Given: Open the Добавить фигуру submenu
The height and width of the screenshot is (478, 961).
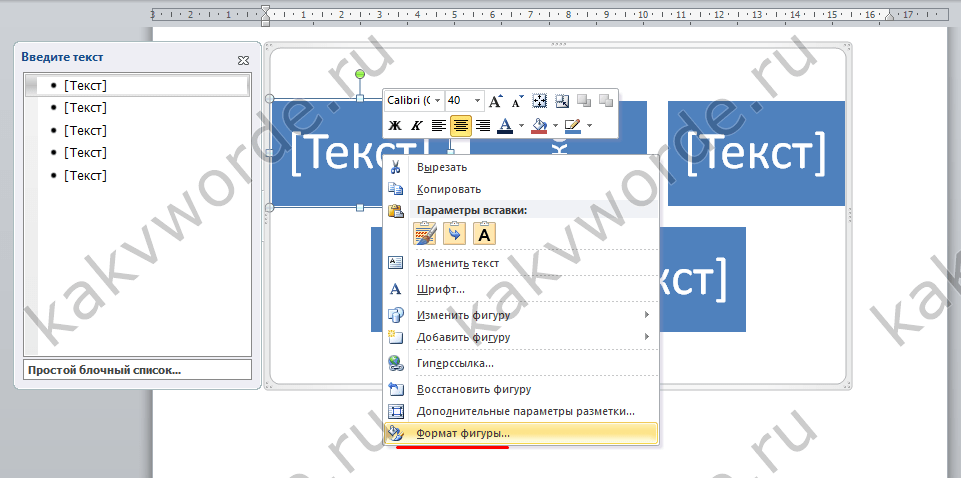Looking at the screenshot, I should [521, 337].
